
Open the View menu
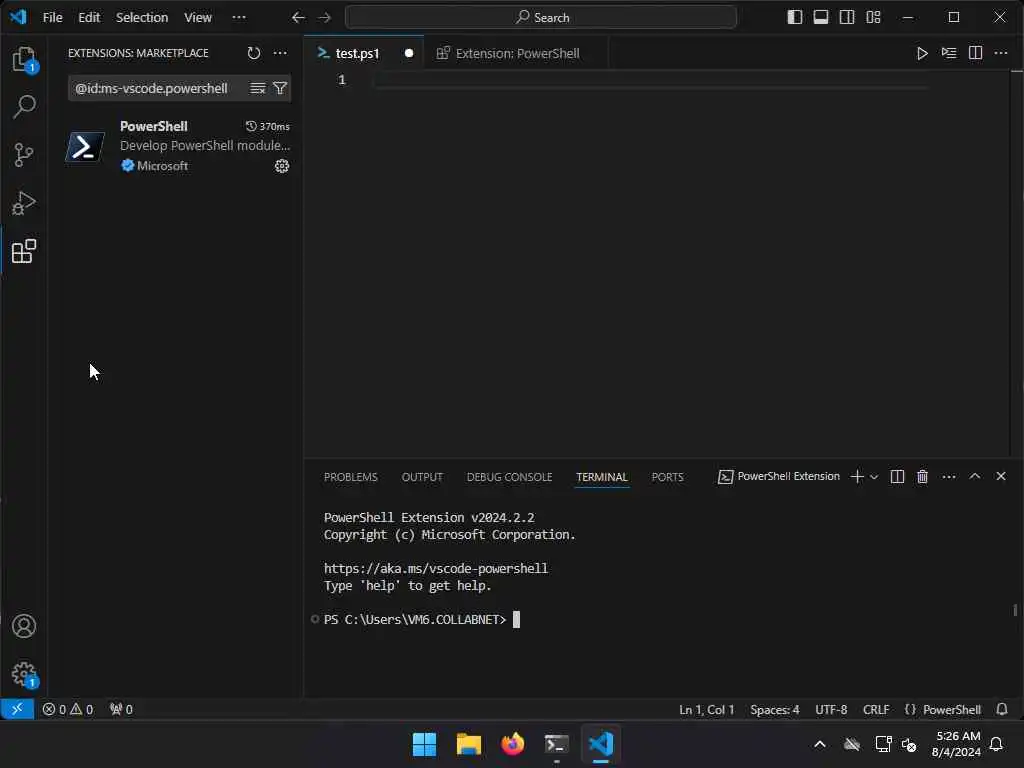click(197, 18)
